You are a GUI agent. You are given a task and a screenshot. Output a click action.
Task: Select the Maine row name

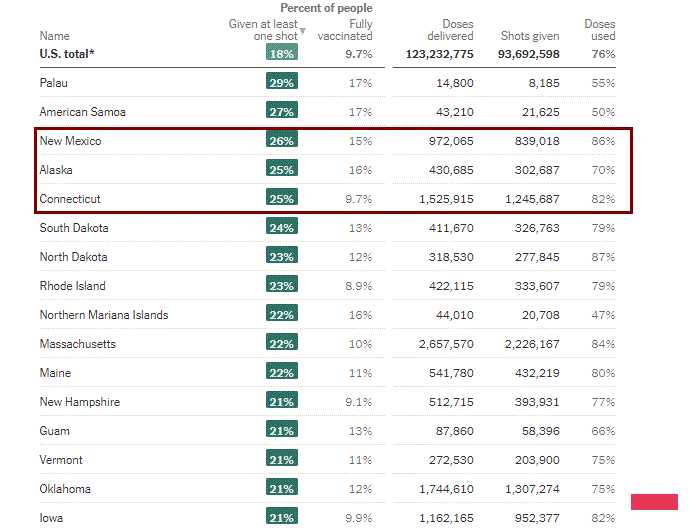[55, 373]
